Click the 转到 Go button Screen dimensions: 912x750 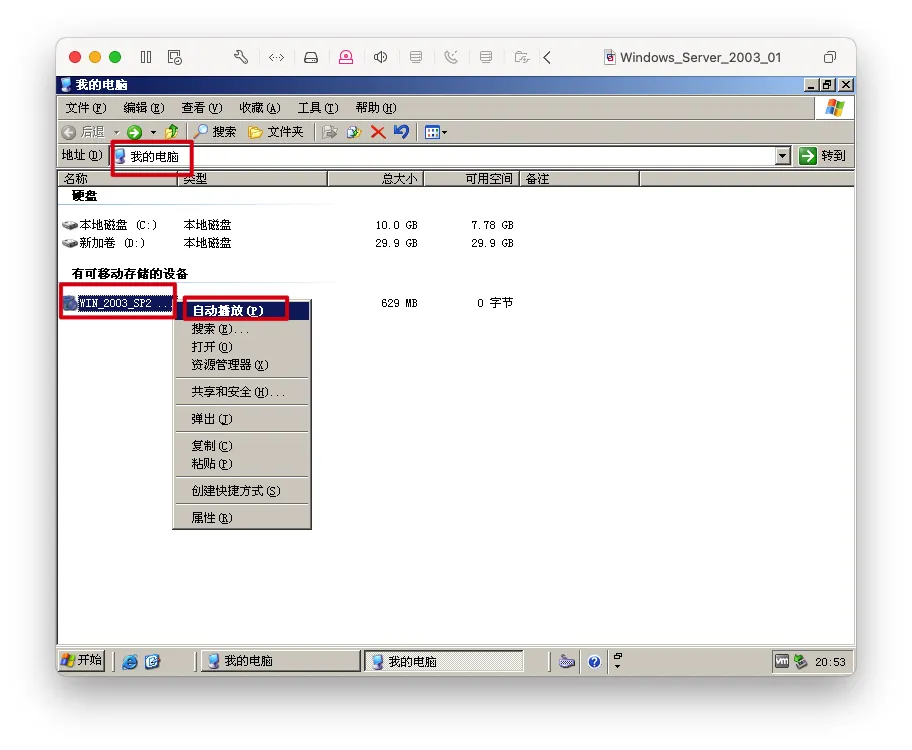(822, 156)
